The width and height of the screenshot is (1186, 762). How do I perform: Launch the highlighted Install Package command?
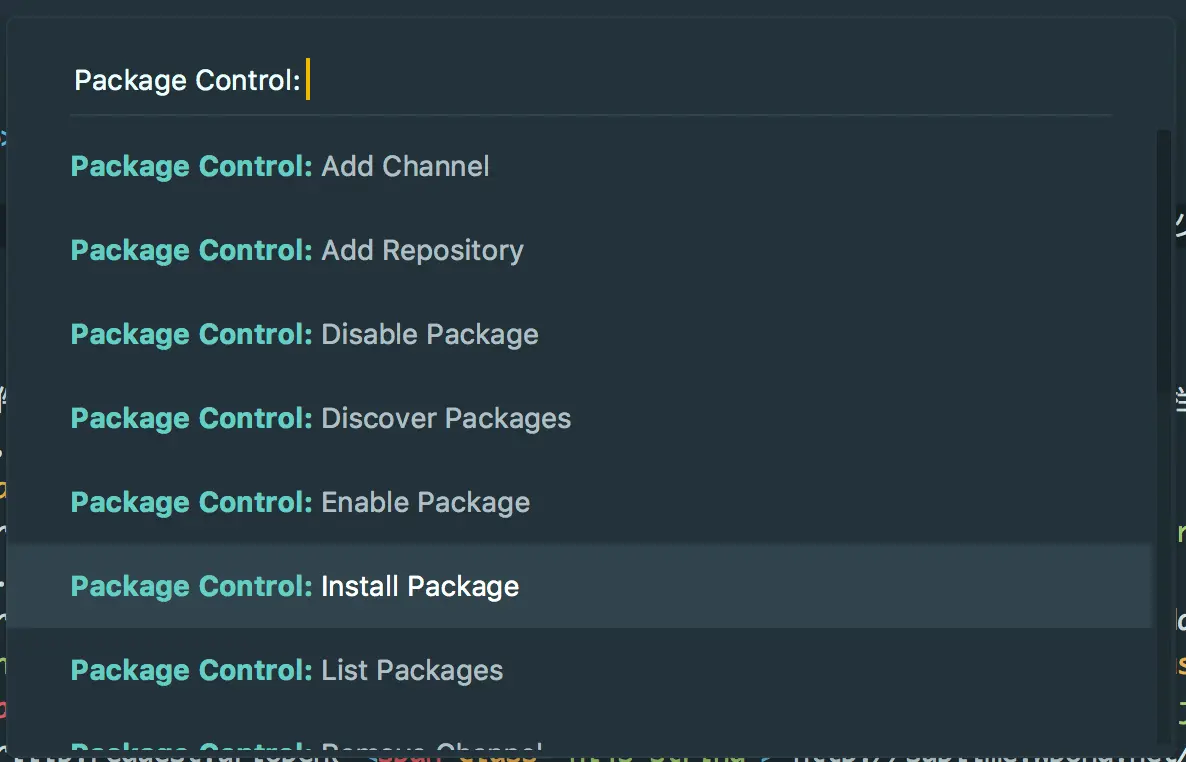point(579,586)
